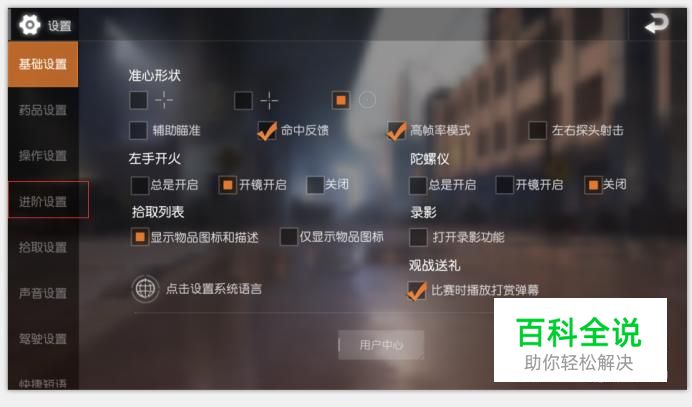Image resolution: width=692 pixels, height=407 pixels.
Task: Choose 仅显示物品图标 for pickup list
Action: coord(289,237)
